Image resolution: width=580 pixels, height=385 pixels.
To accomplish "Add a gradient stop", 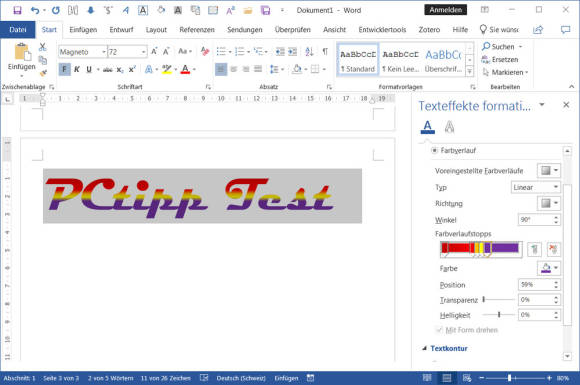I will click(x=534, y=249).
